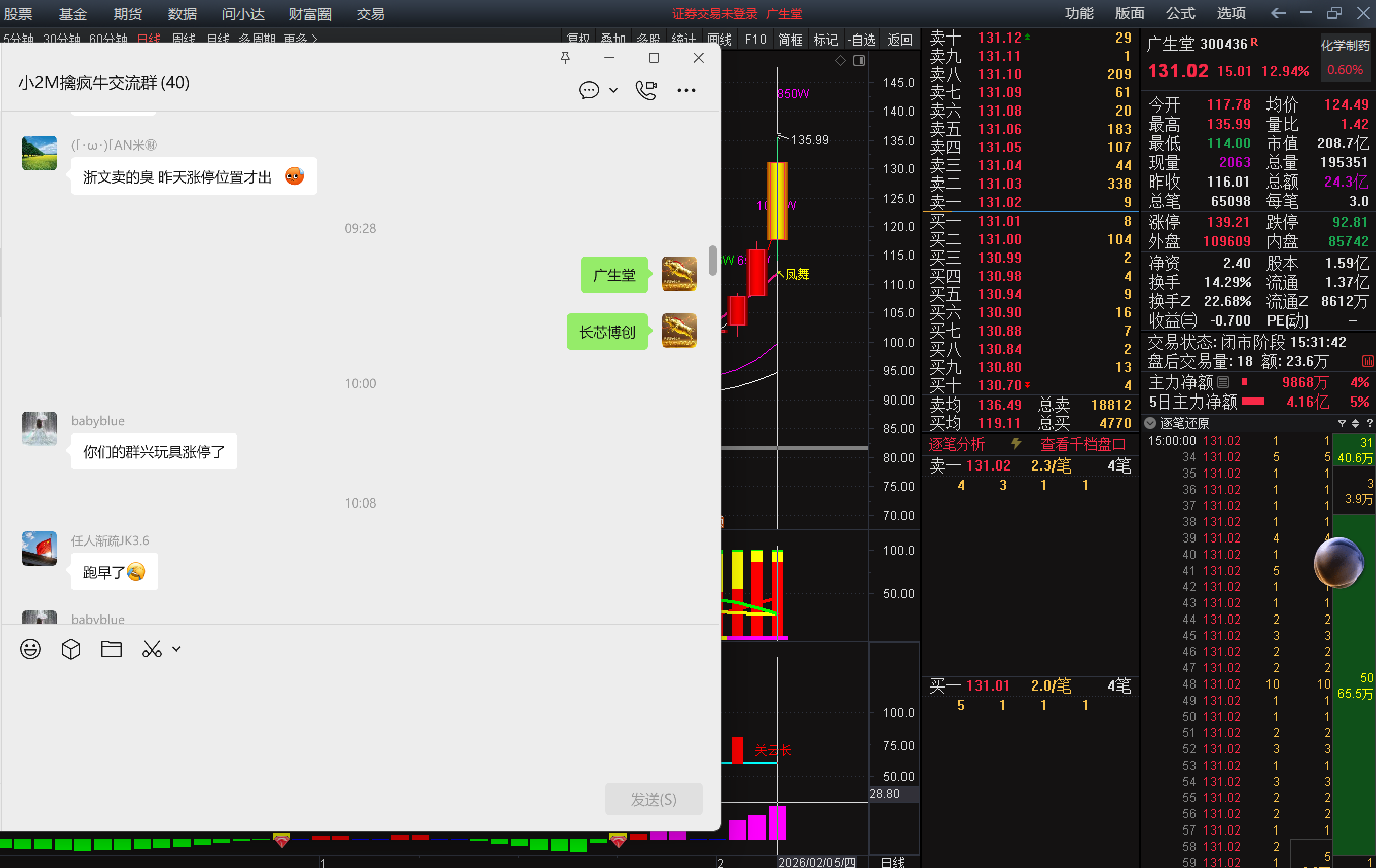Click the 3D cube favorites icon
1376x868 pixels.
71,649
